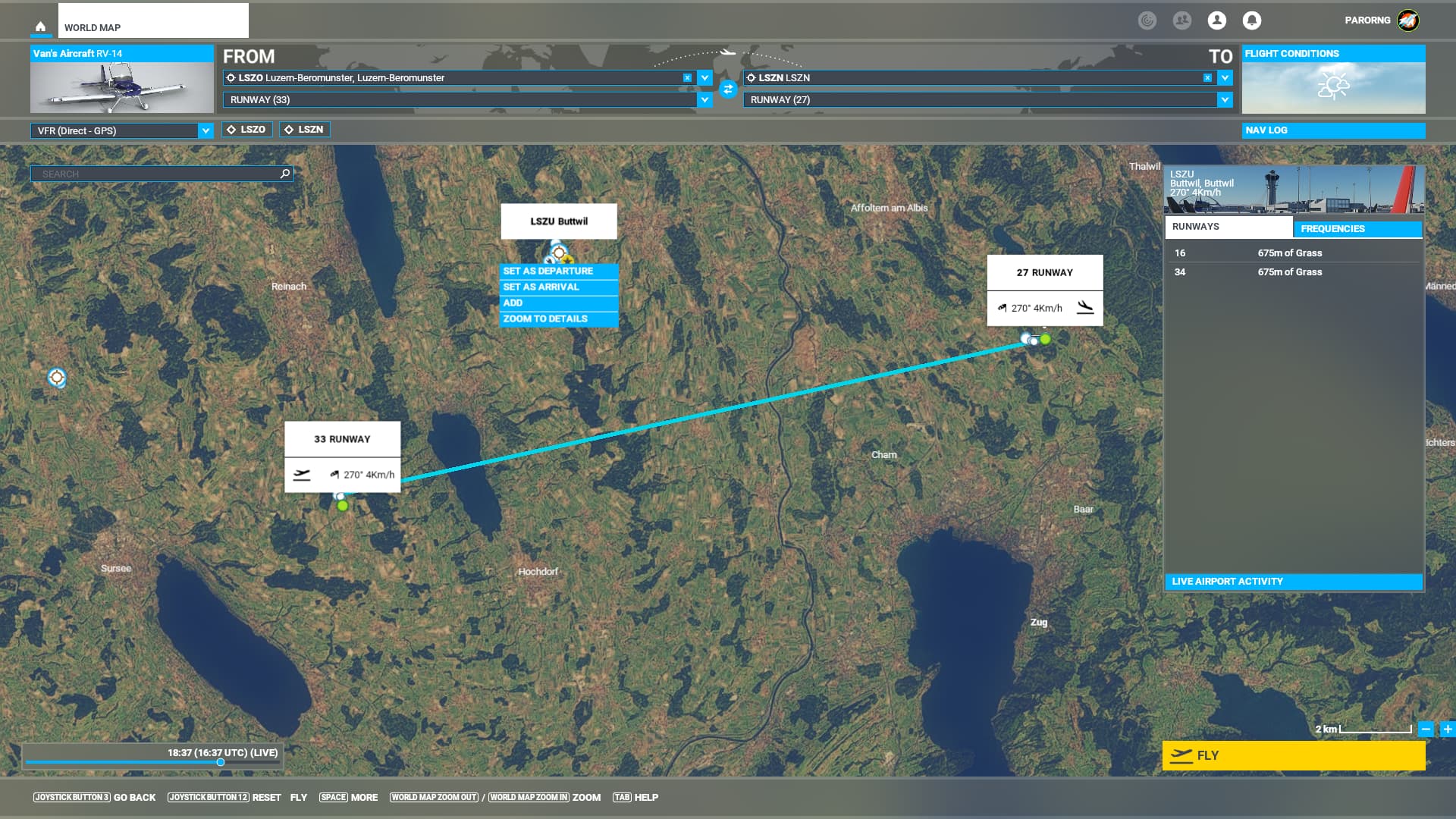
Task: Swap the departure and arrival airports
Action: pyautogui.click(x=728, y=89)
